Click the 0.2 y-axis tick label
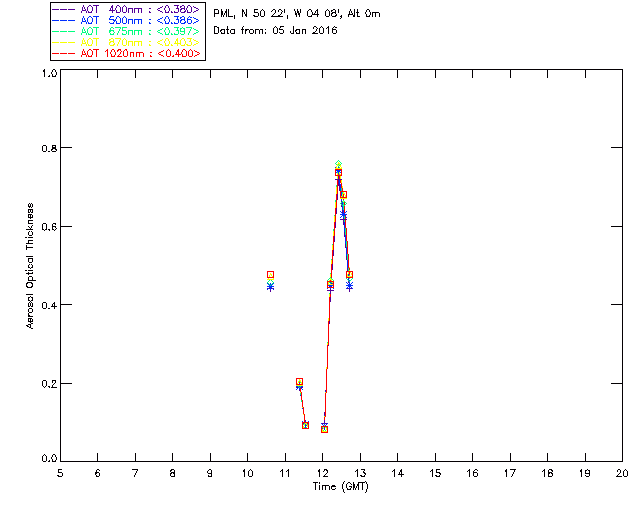This screenshot has width=640, height=512. pos(49,384)
